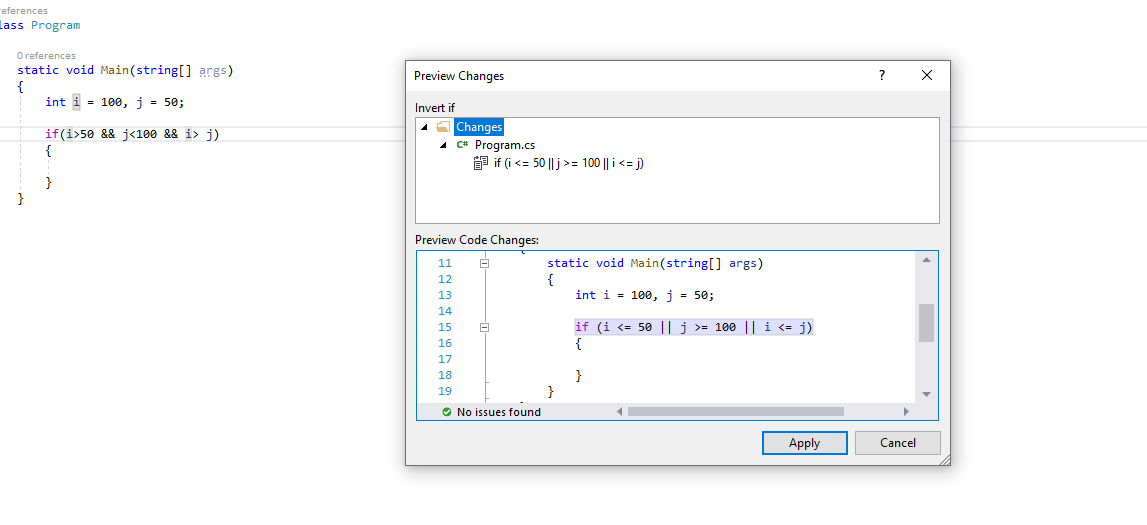Collapse the Program.cs tree node
This screenshot has width=1147, height=525.
[443, 146]
